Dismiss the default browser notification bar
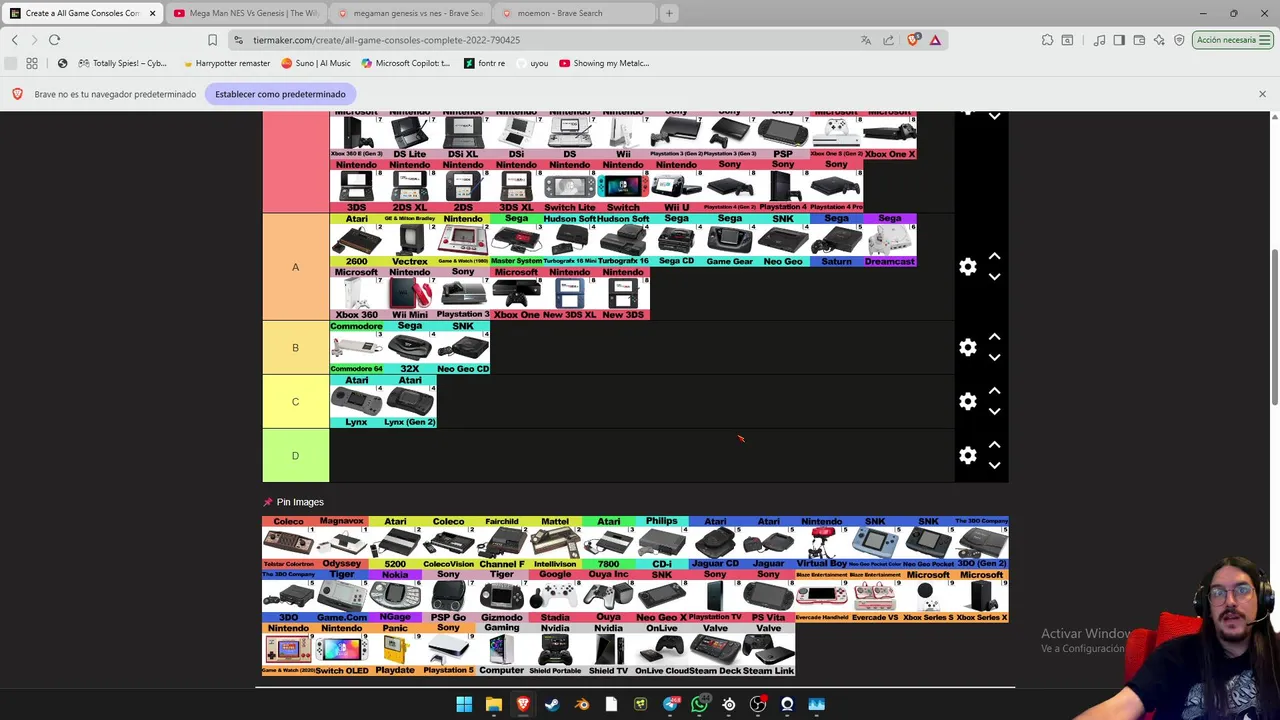 1262,94
